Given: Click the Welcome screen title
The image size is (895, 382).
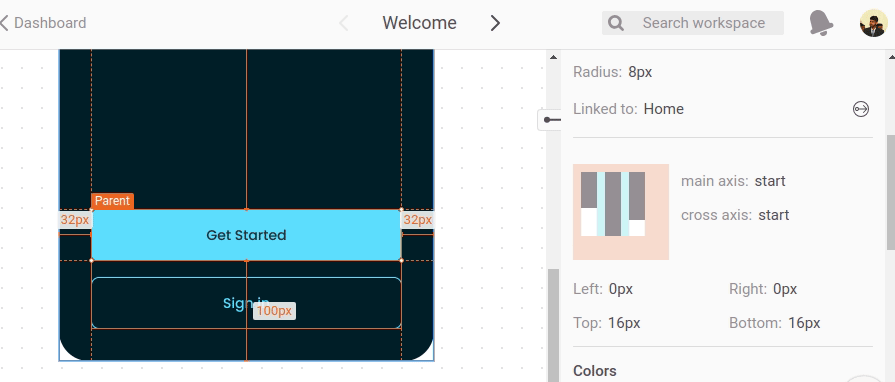Looking at the screenshot, I should 420,23.
